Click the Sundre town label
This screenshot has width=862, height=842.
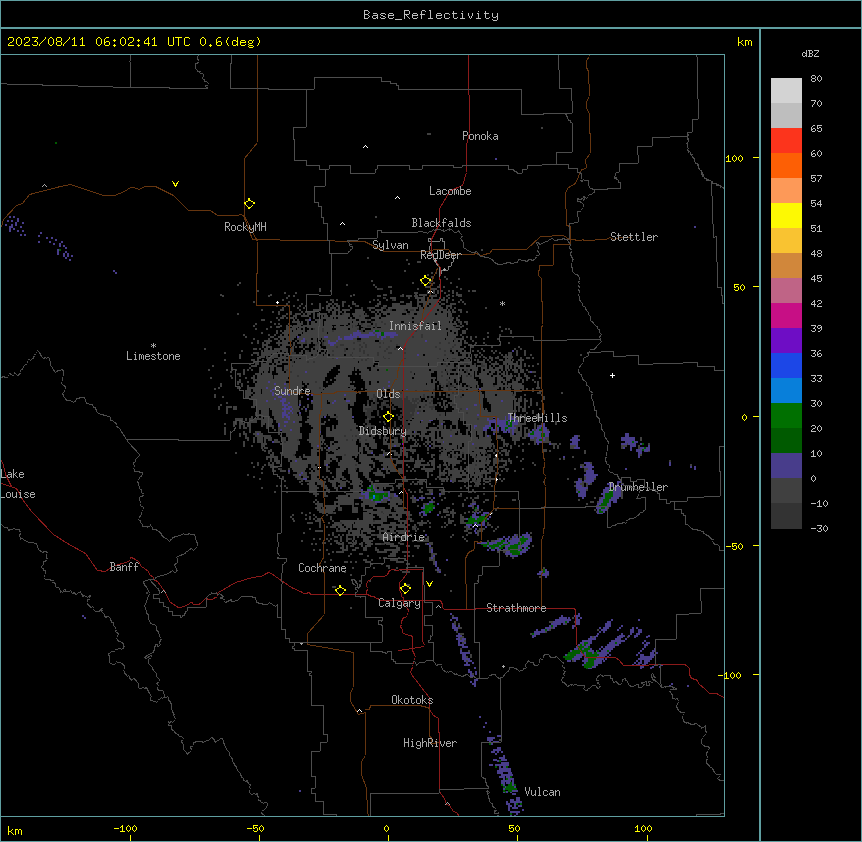click(x=292, y=391)
